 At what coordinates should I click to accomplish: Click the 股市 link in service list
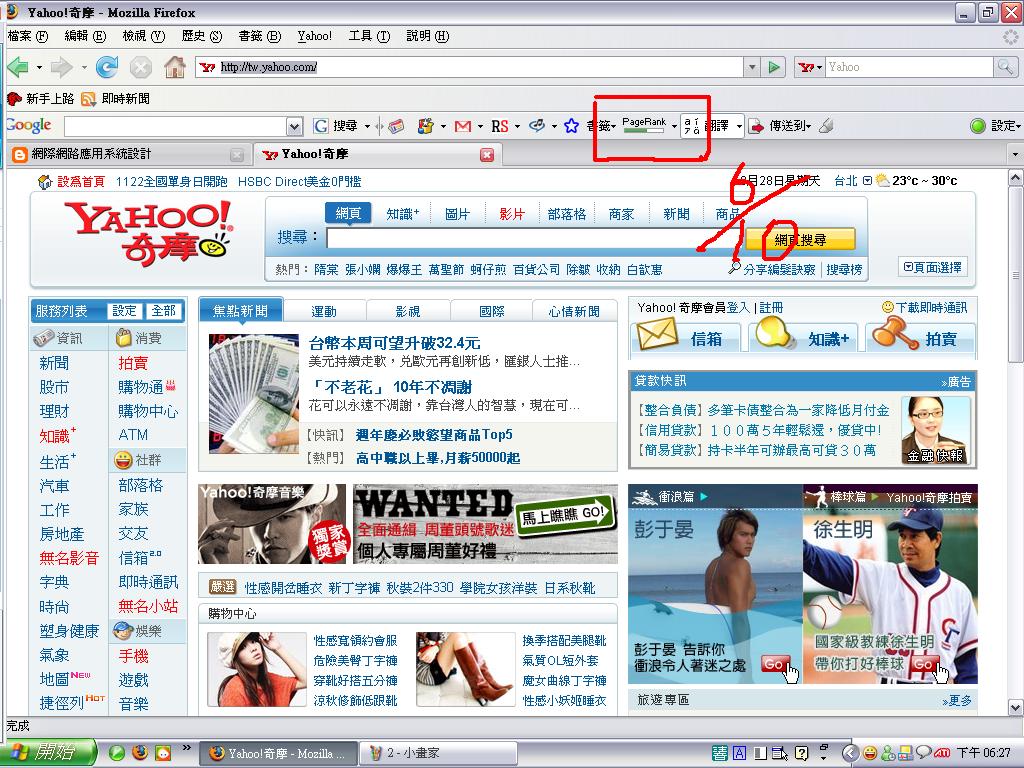pos(54,387)
